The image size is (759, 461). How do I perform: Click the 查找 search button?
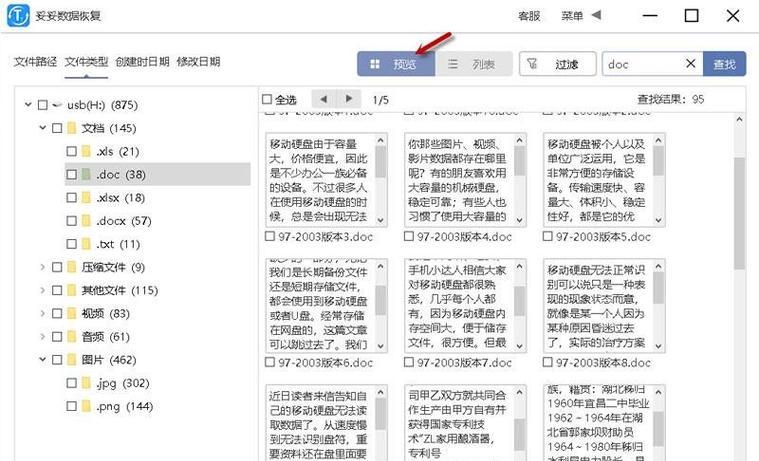click(724, 64)
